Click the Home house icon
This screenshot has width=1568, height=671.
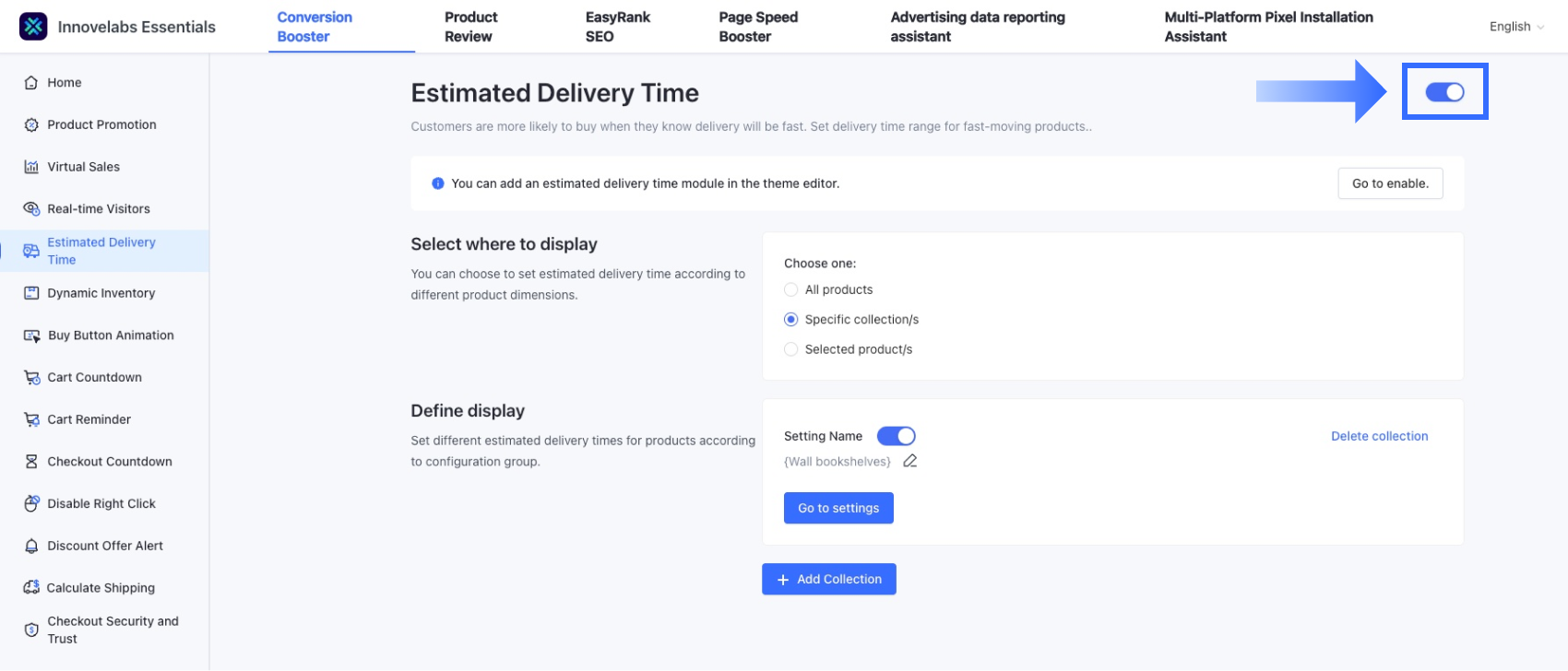(31, 83)
